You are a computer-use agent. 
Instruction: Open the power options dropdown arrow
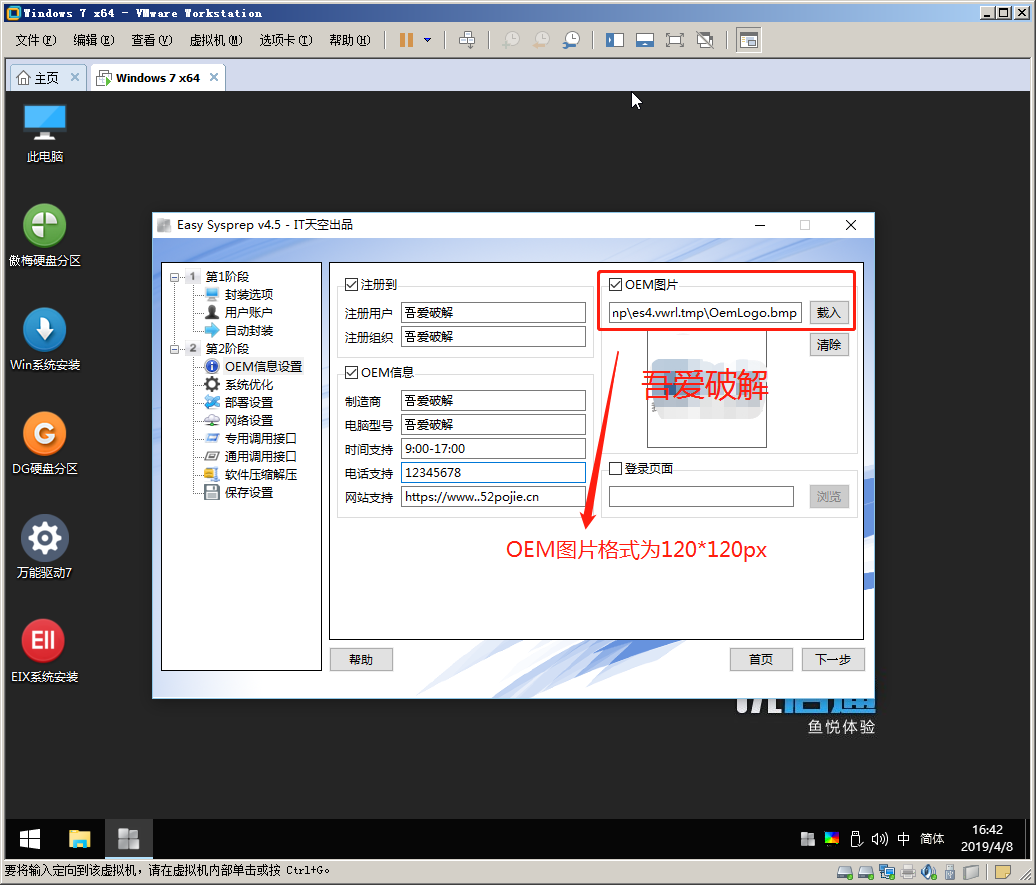[427, 40]
